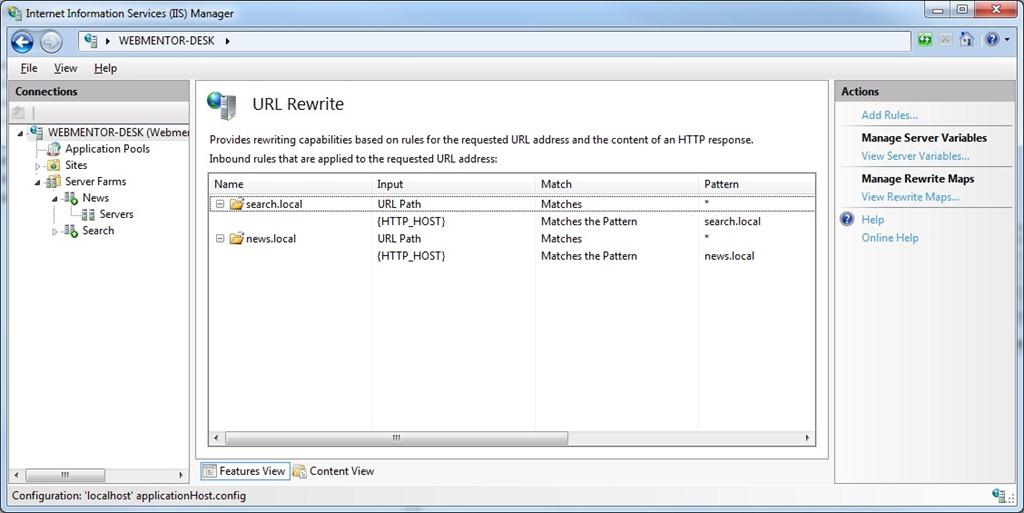Select the Servers node under News

click(x=116, y=214)
